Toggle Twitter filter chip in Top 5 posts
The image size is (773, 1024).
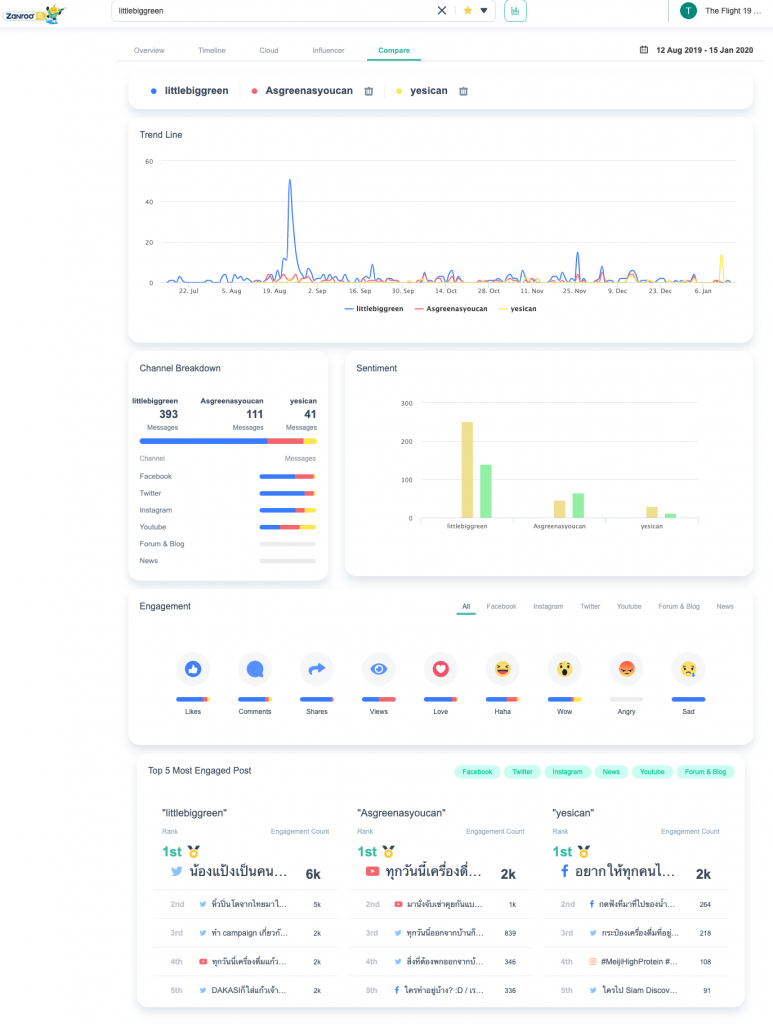(x=522, y=772)
